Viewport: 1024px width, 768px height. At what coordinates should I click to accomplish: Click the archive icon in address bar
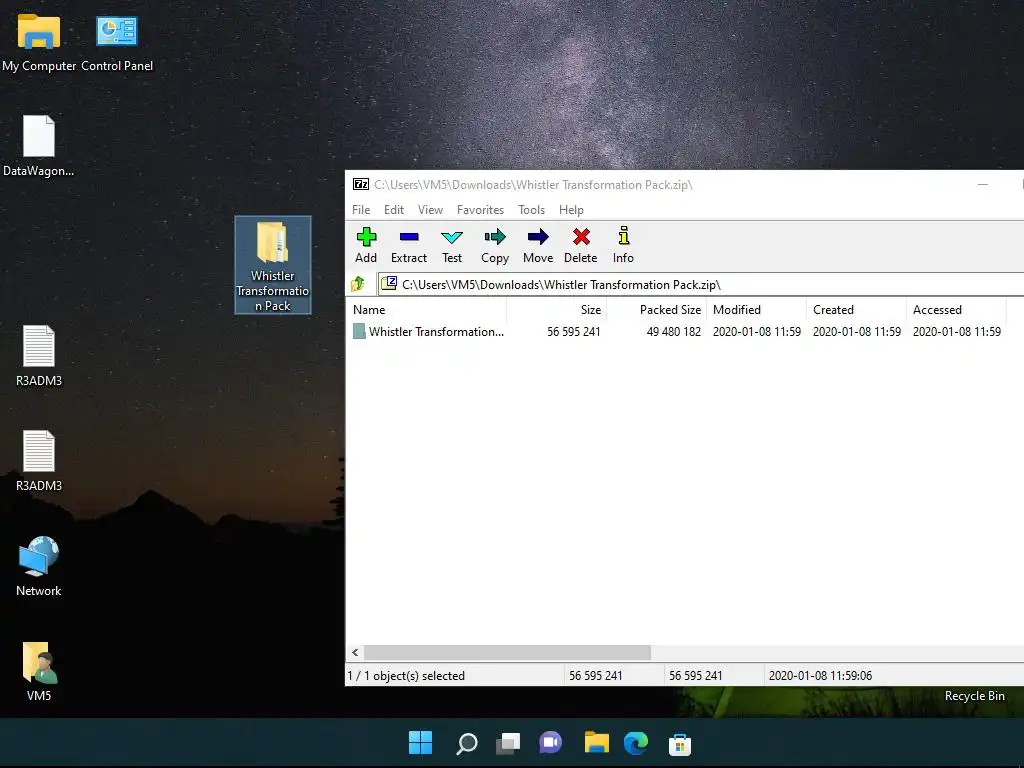389,283
